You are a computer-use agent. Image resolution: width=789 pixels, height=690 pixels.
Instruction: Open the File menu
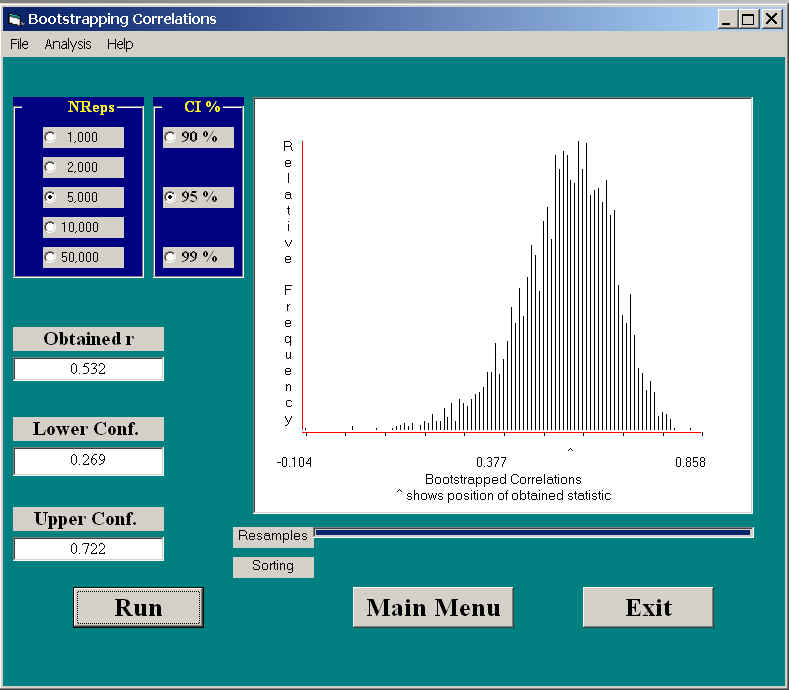[19, 44]
